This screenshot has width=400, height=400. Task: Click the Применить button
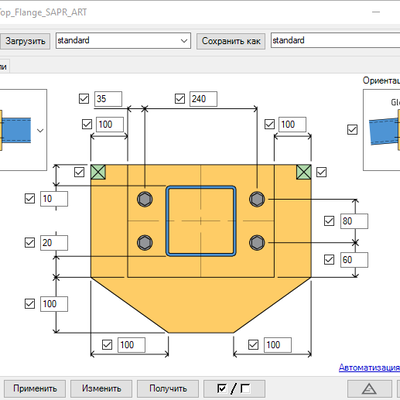click(35, 388)
